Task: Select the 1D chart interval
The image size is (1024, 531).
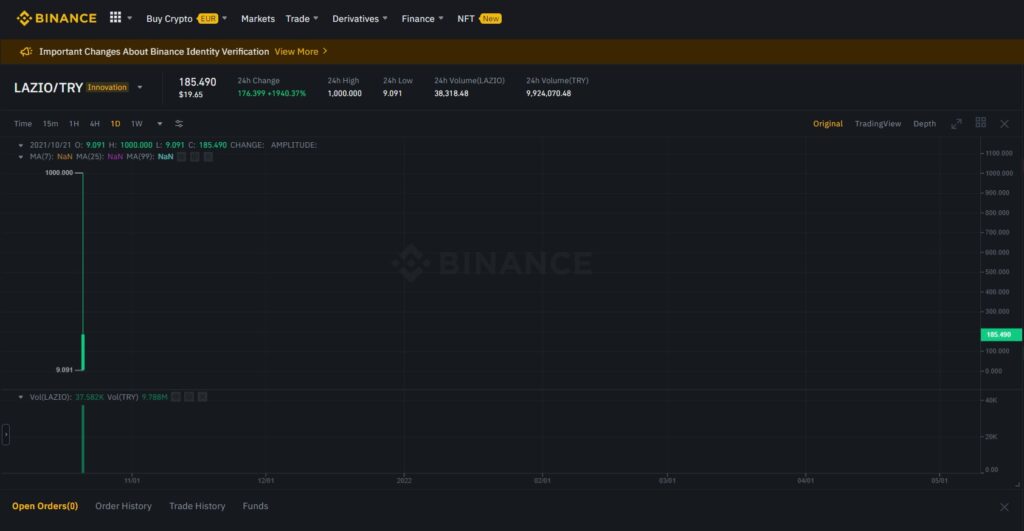Action: [116, 123]
